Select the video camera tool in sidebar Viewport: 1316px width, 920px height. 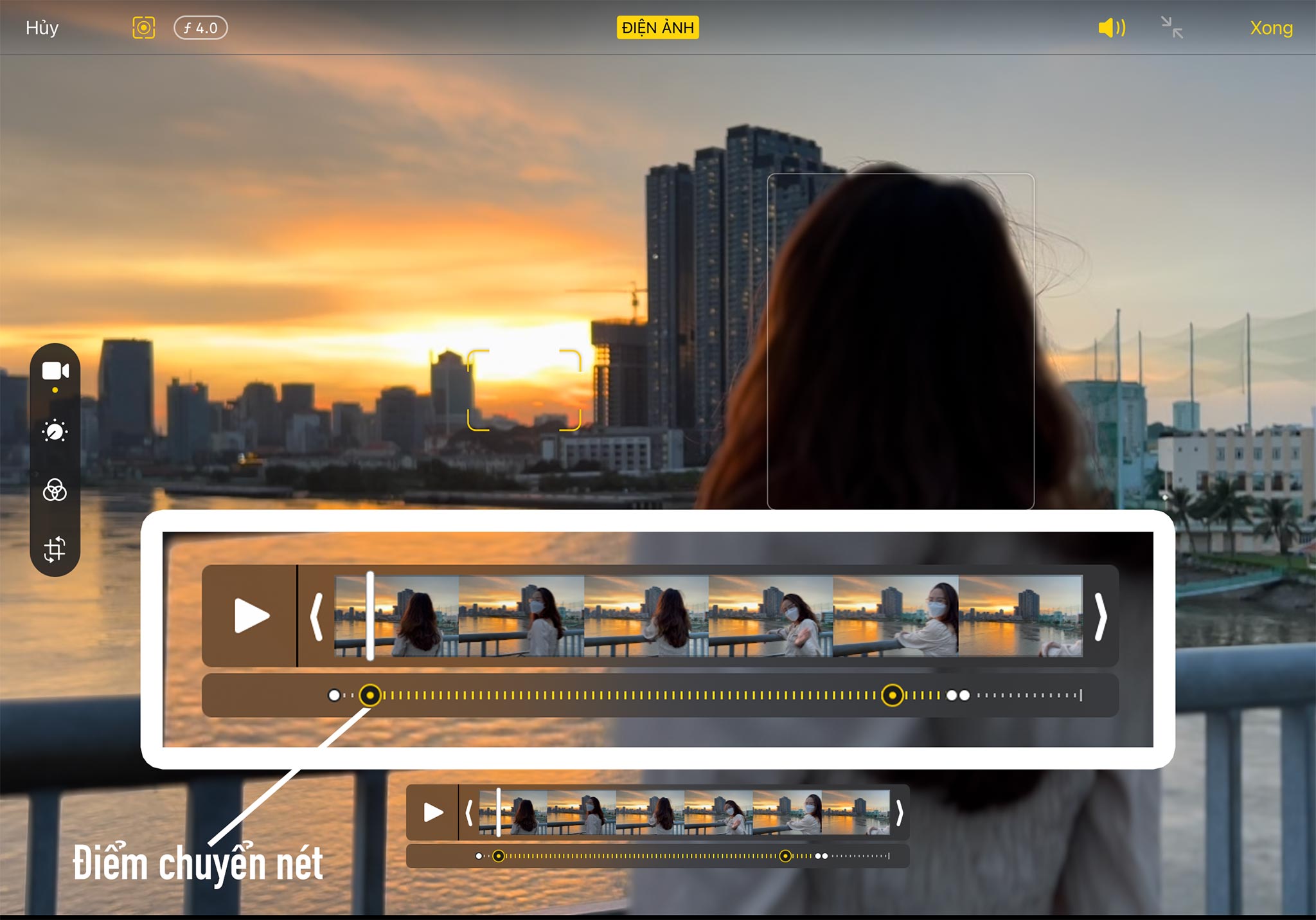(x=55, y=371)
